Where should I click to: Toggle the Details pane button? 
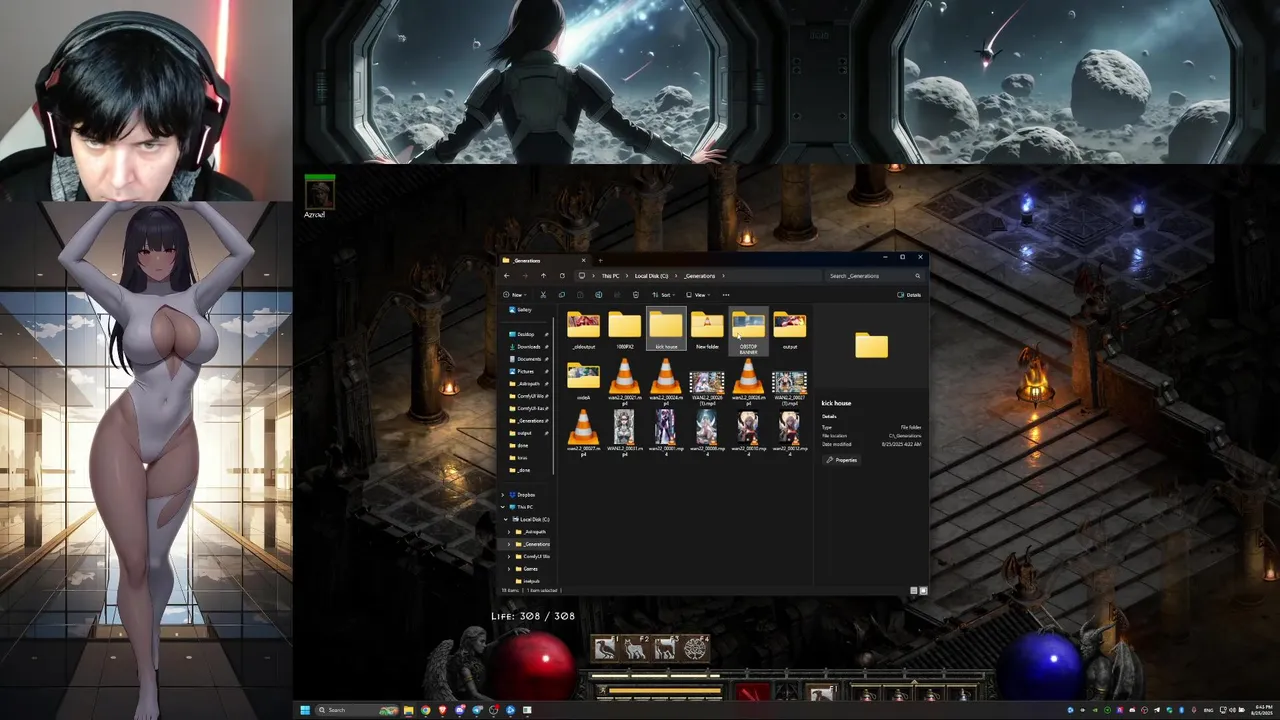point(909,295)
